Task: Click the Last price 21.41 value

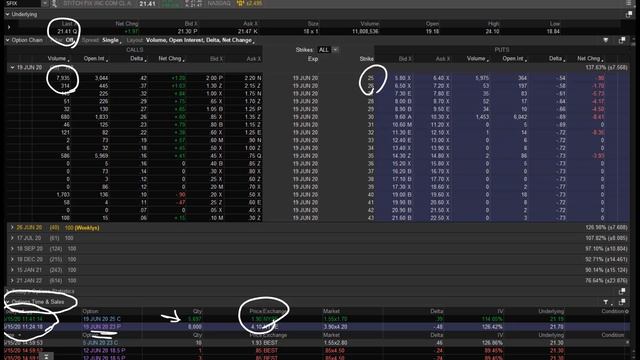Action: pos(67,31)
